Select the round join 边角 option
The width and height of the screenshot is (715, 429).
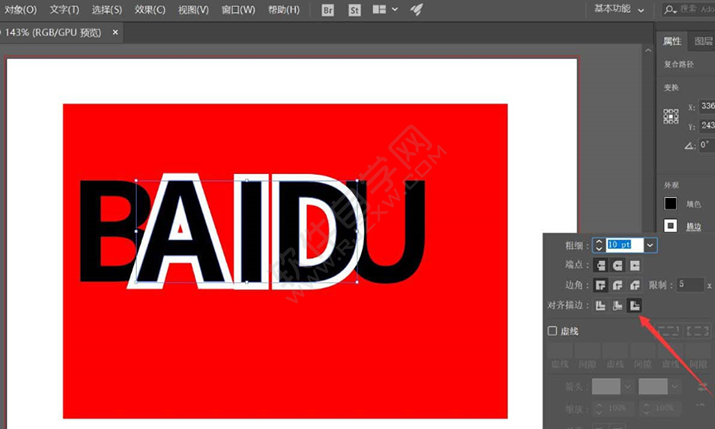click(x=617, y=285)
